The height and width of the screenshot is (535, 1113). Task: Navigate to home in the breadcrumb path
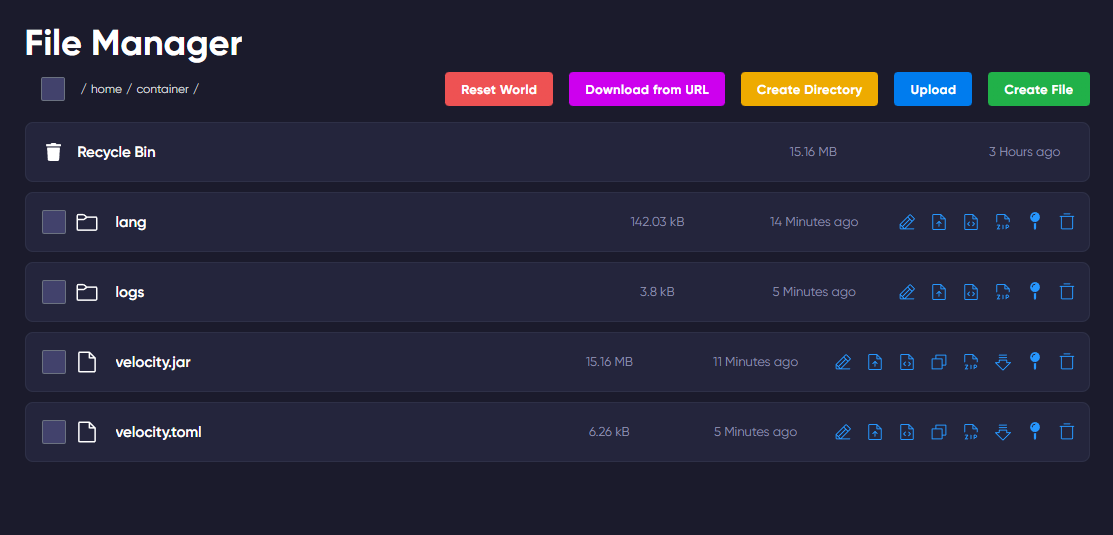pyautogui.click(x=106, y=89)
